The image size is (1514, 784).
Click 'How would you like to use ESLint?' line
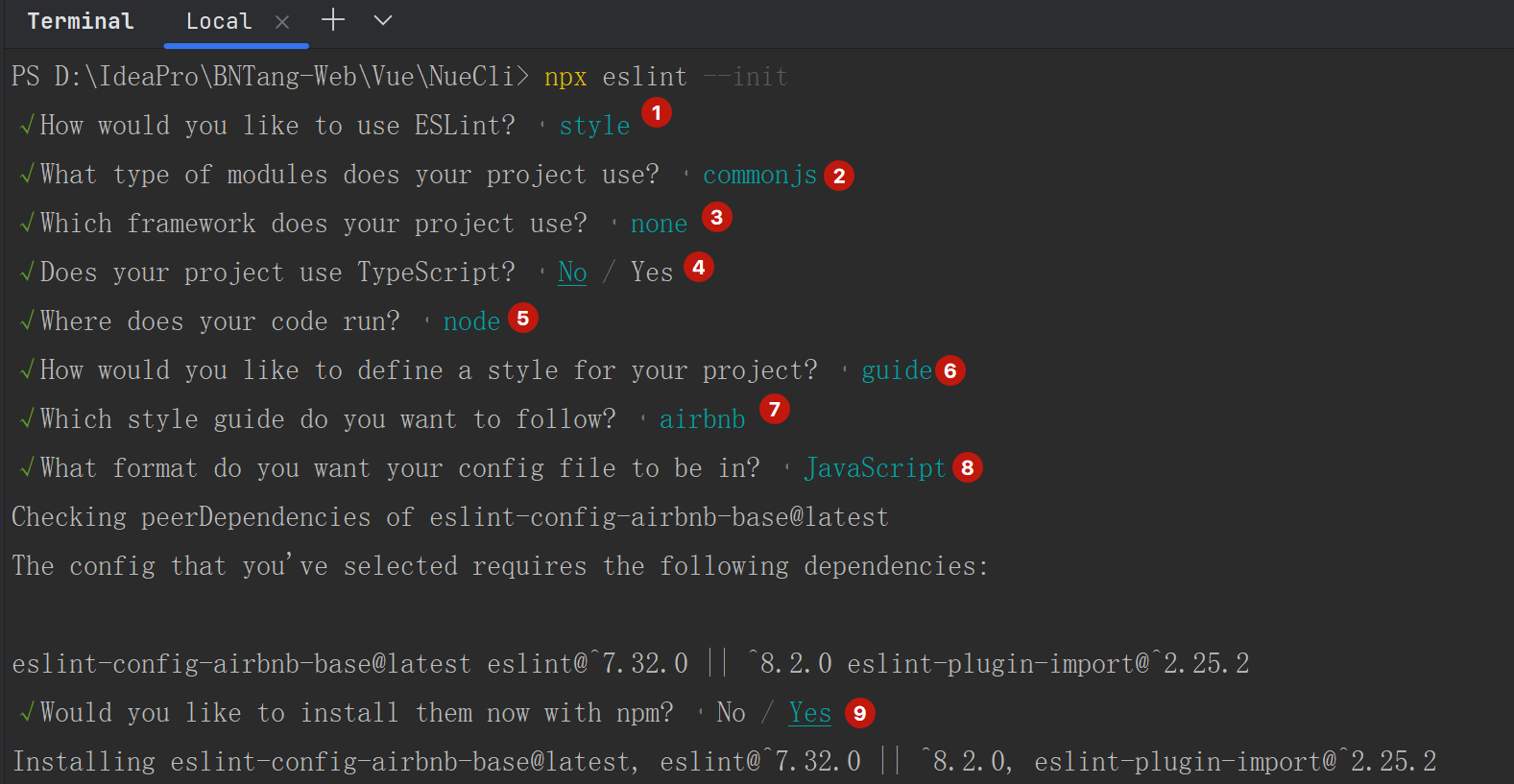point(277,126)
